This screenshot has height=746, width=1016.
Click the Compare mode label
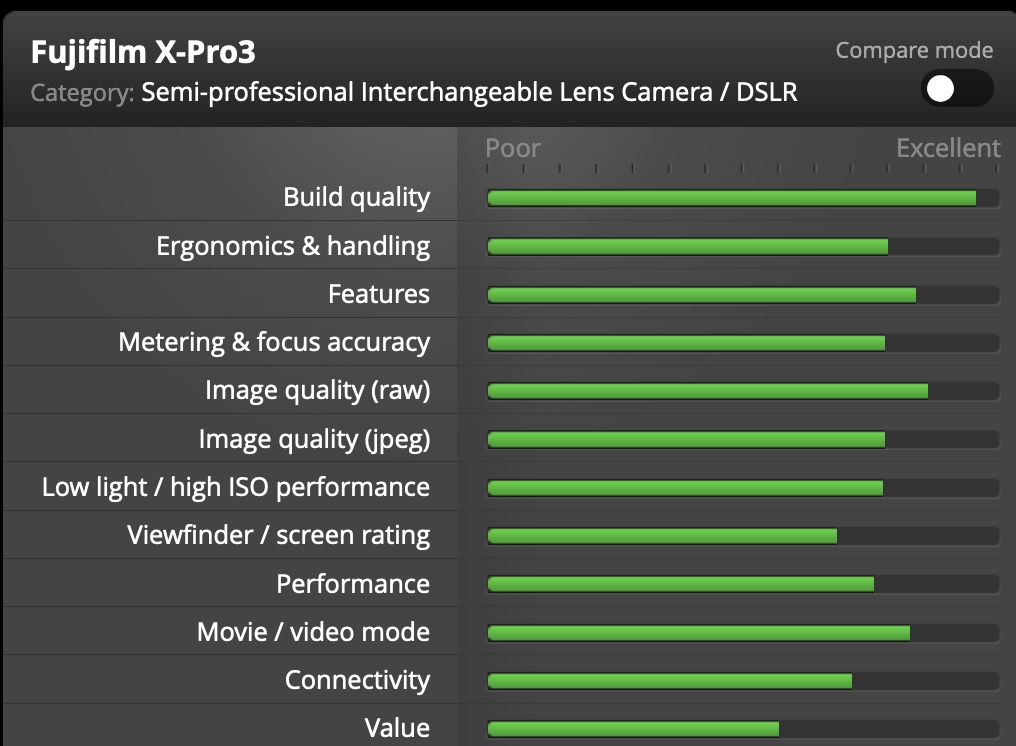[914, 50]
